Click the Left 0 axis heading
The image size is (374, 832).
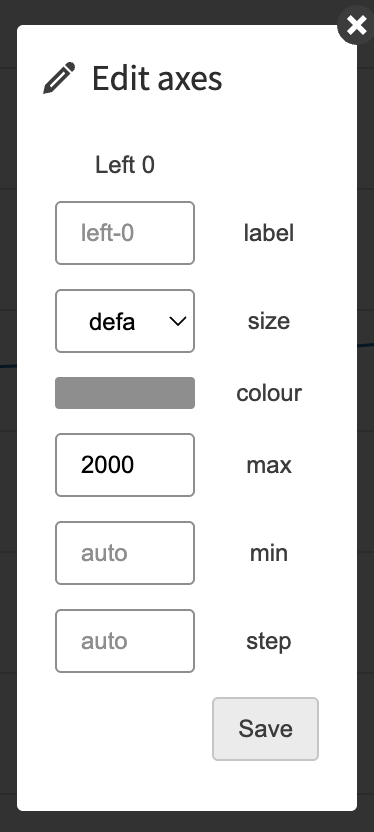tap(125, 165)
